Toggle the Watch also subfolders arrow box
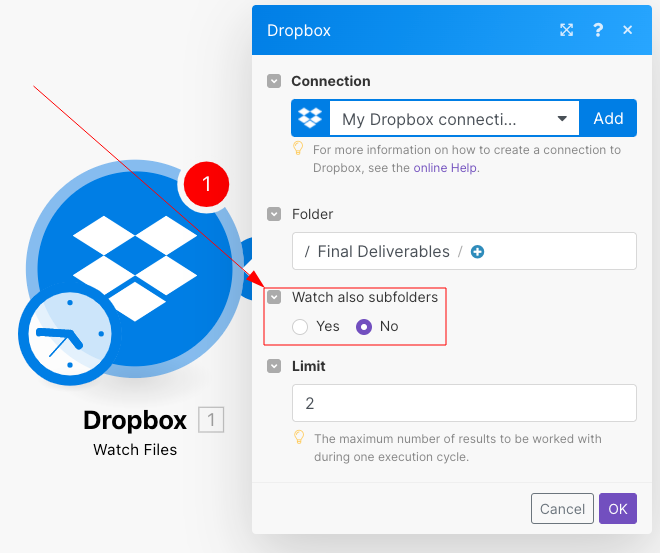 click(x=274, y=297)
